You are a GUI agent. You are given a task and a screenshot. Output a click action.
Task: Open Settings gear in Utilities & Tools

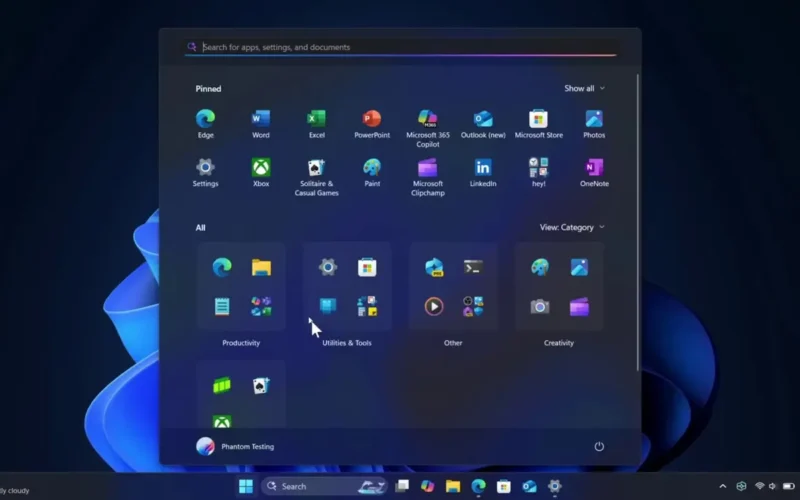point(328,267)
